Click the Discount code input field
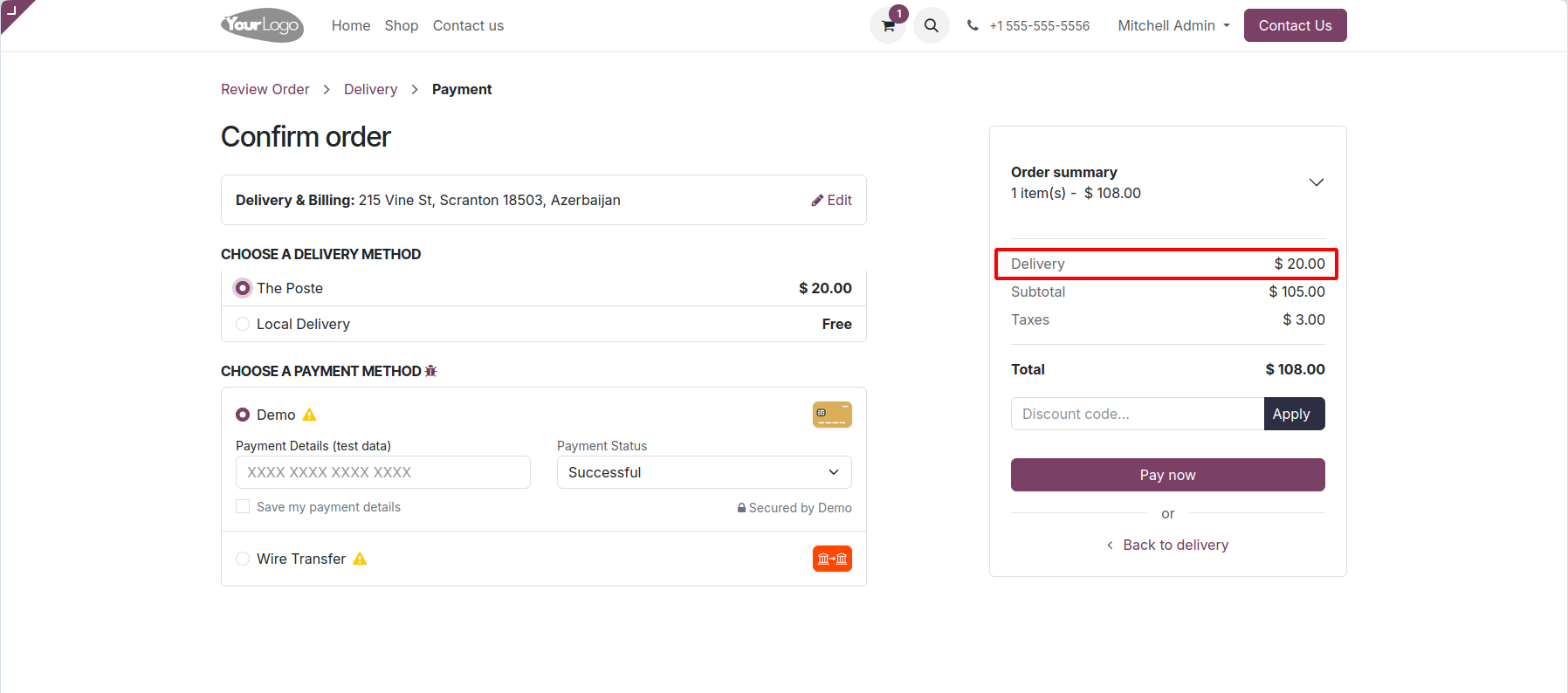 (x=1137, y=414)
